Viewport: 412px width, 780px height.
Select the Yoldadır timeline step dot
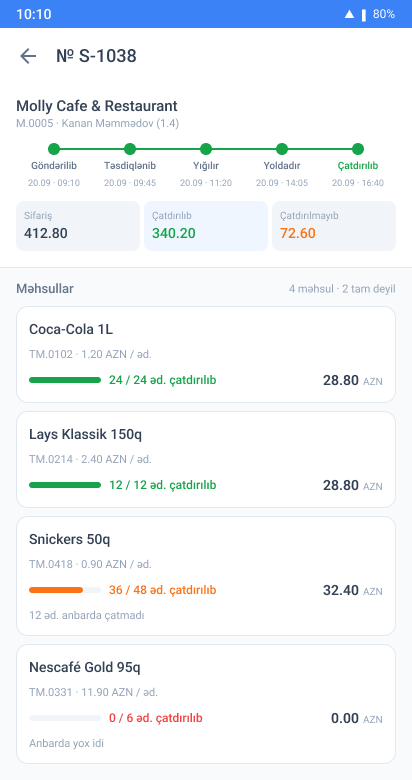pyautogui.click(x=282, y=149)
